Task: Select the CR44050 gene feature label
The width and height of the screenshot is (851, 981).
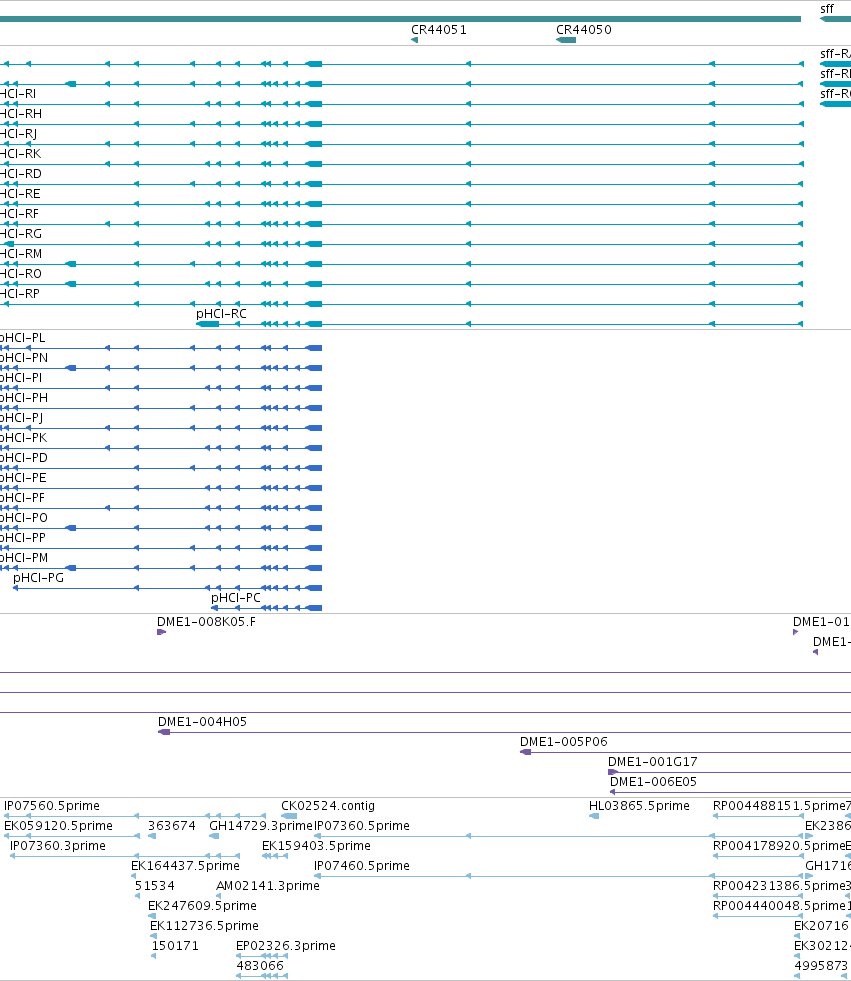Action: point(584,29)
